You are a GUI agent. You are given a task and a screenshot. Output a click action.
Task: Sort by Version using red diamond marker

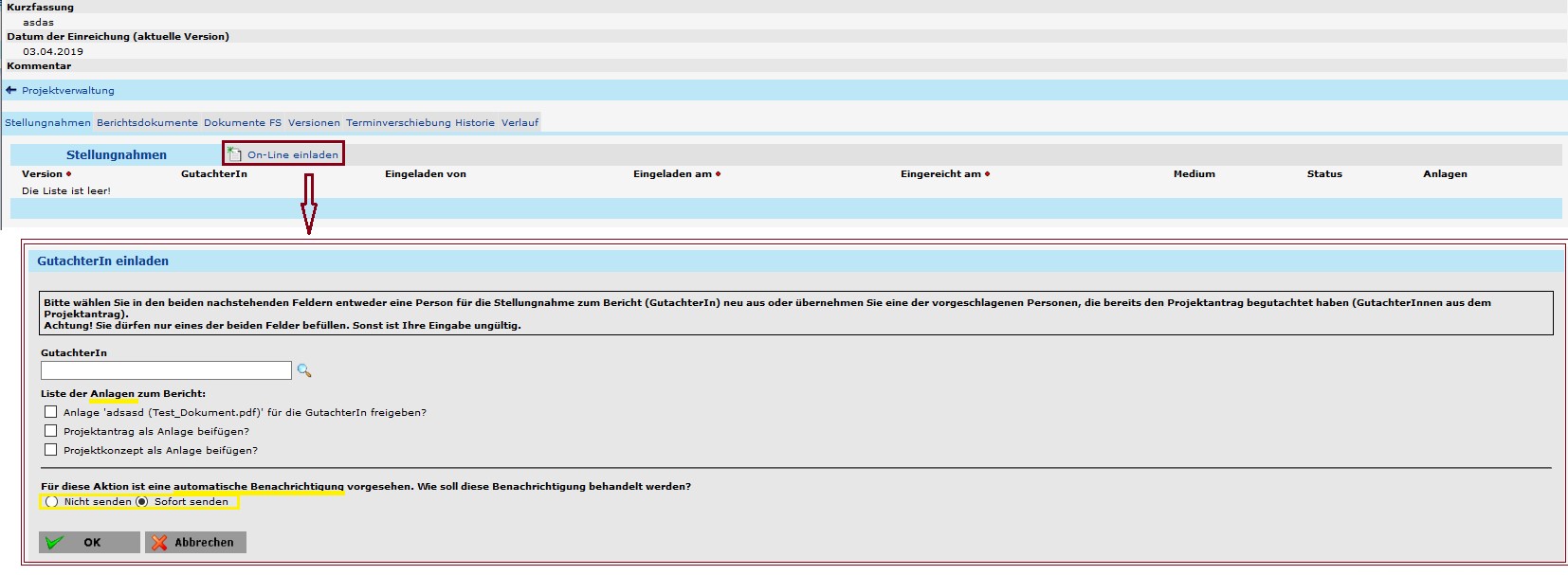pyautogui.click(x=69, y=174)
